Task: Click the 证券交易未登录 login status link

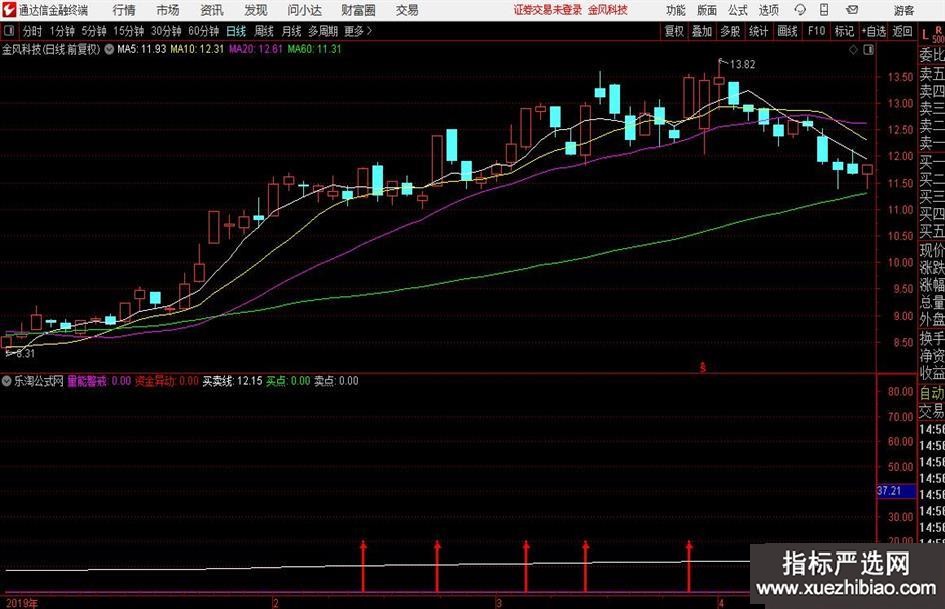Action: click(x=548, y=10)
